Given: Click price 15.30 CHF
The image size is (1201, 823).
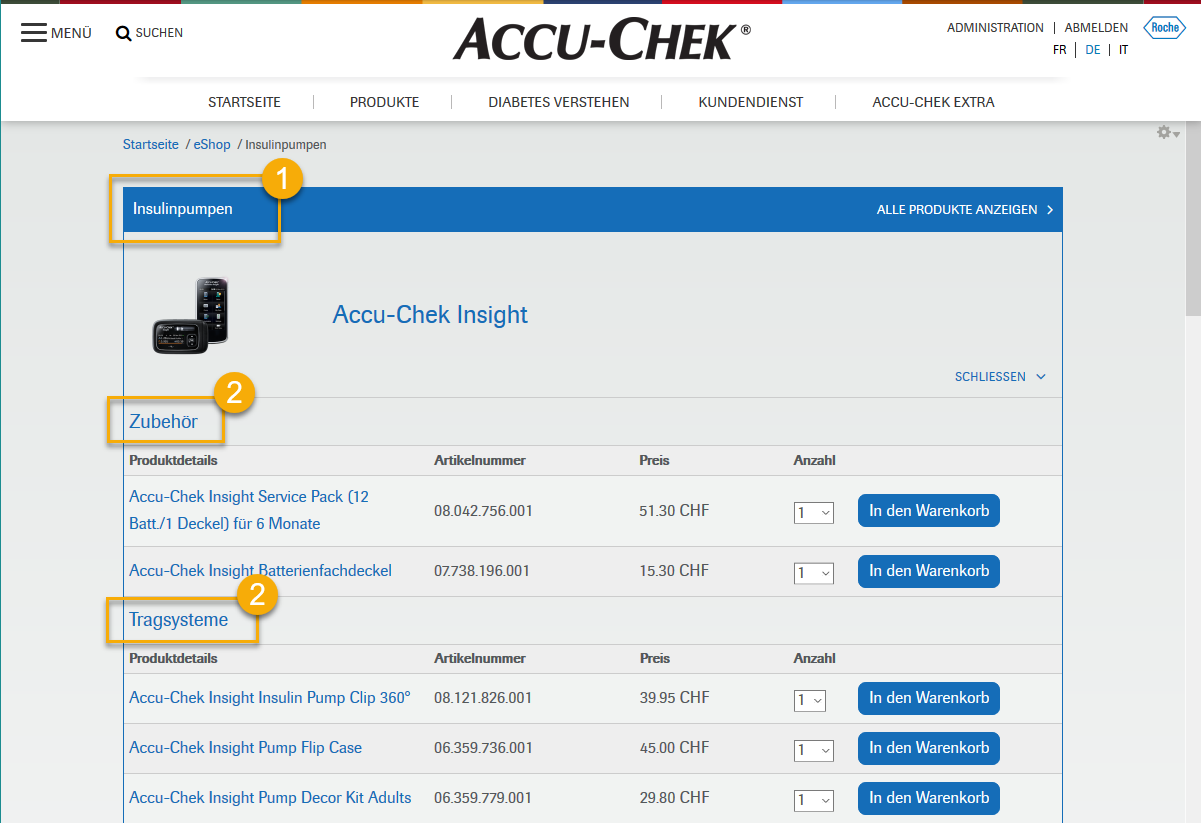Looking at the screenshot, I should [x=674, y=571].
